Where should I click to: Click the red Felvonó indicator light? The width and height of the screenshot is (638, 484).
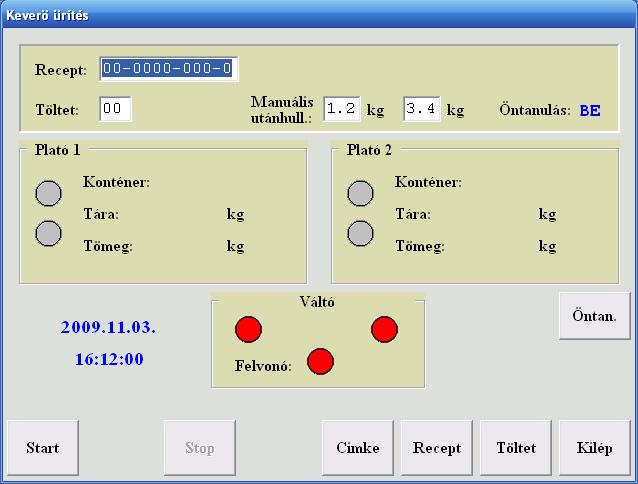[x=320, y=362]
